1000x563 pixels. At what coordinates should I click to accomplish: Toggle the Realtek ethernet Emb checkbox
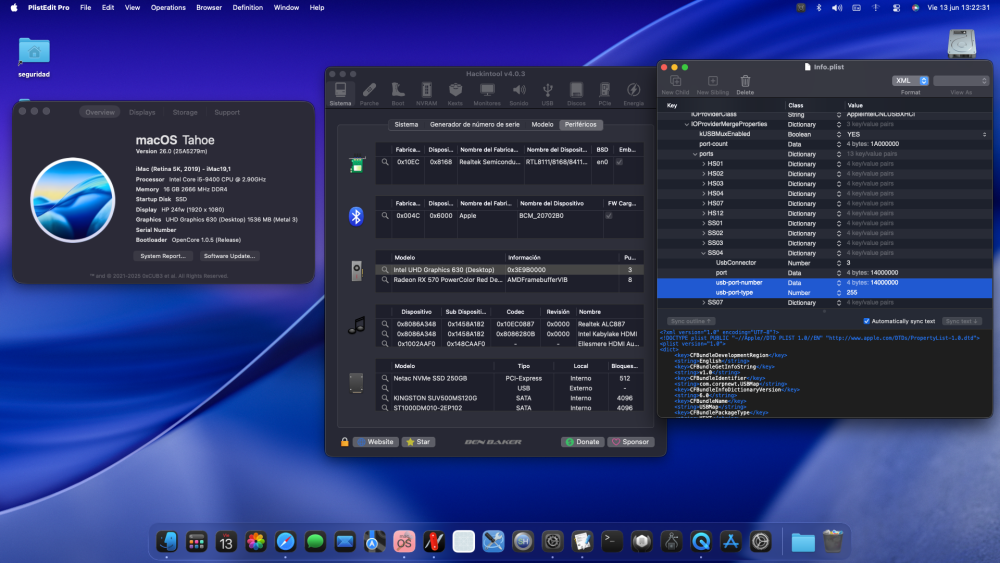619,162
